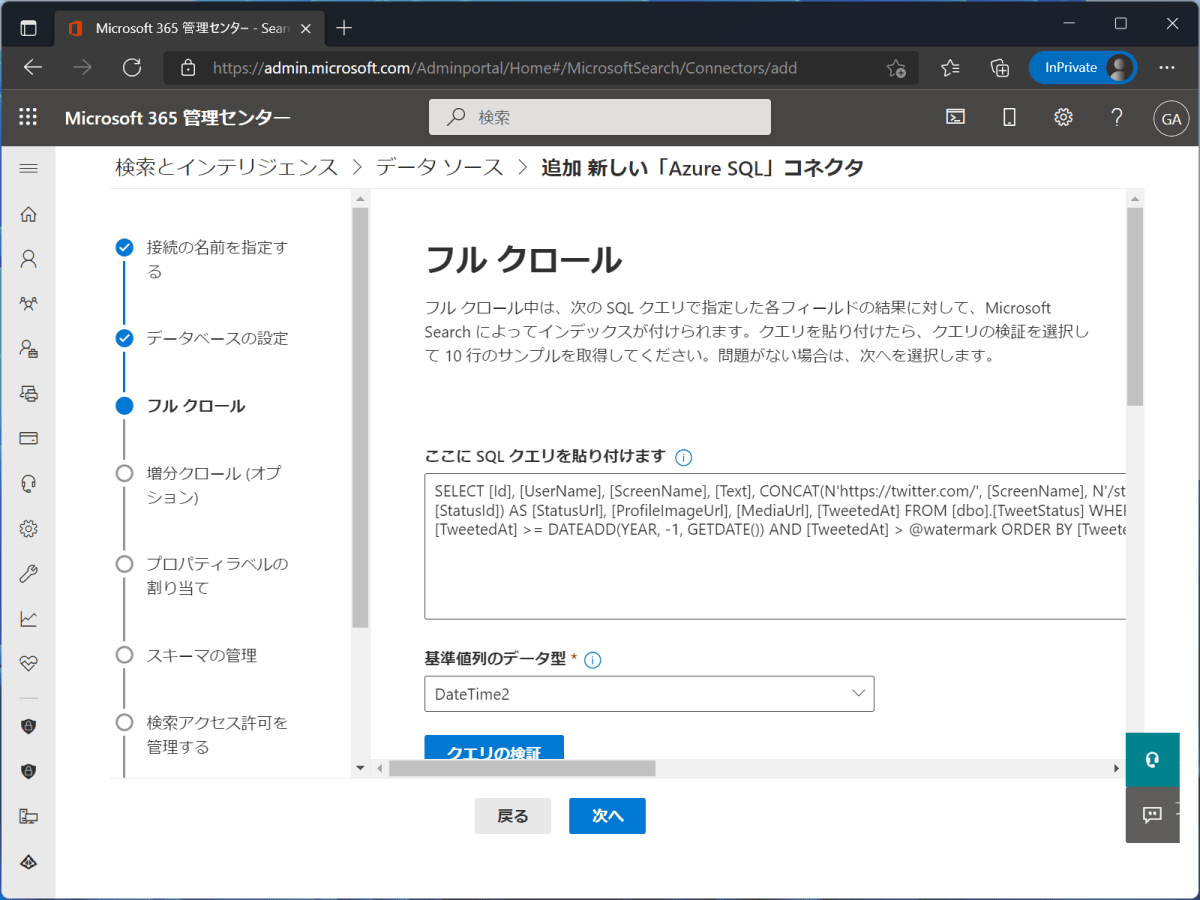Open Teams and groups sidebar icon
Image resolution: width=1200 pixels, height=900 pixels.
28,304
